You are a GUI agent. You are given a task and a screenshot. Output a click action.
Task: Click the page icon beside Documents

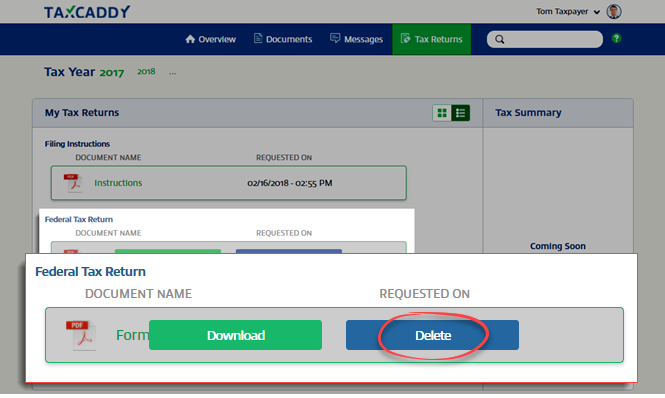point(258,38)
